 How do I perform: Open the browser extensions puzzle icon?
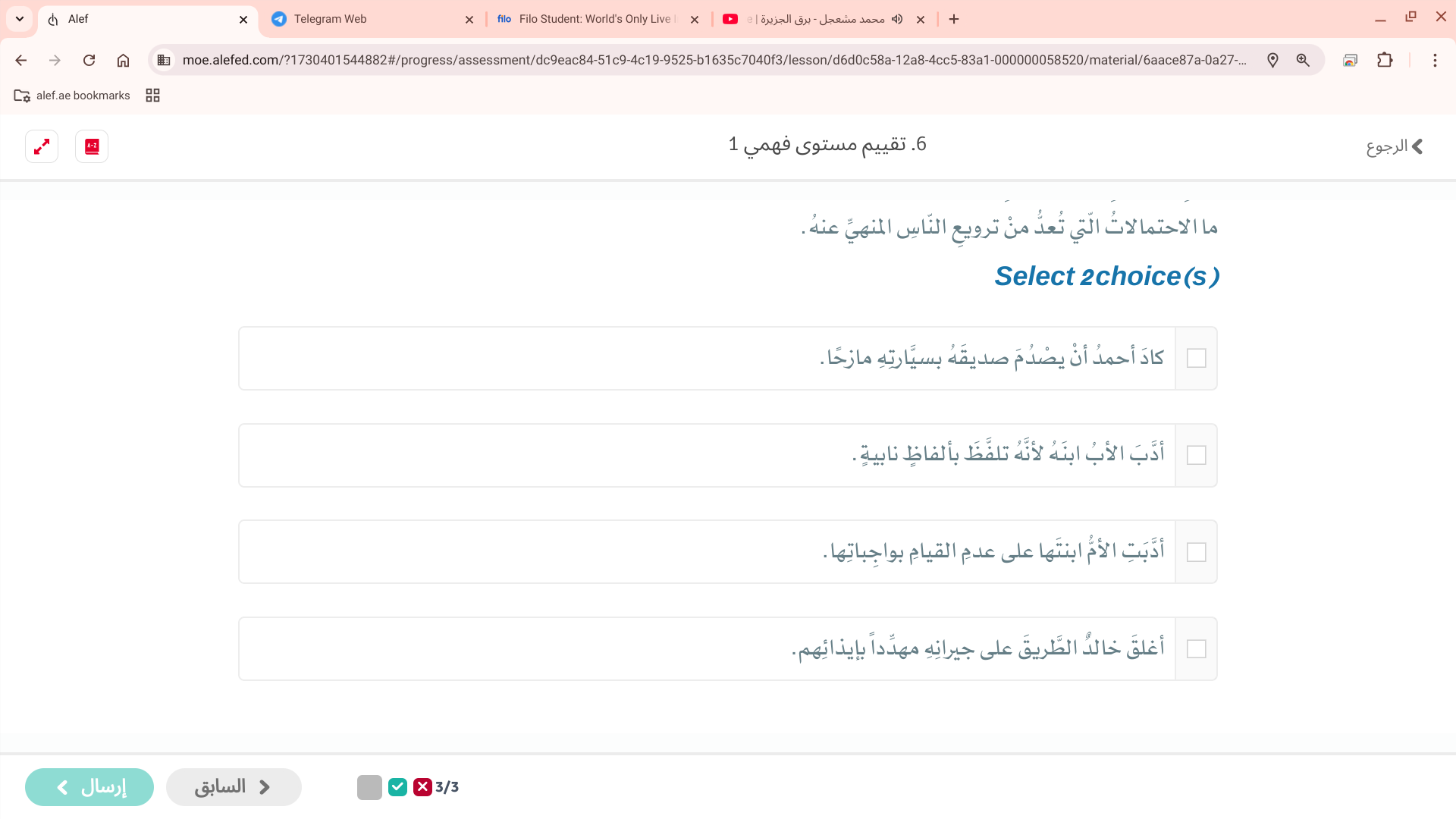click(1385, 60)
